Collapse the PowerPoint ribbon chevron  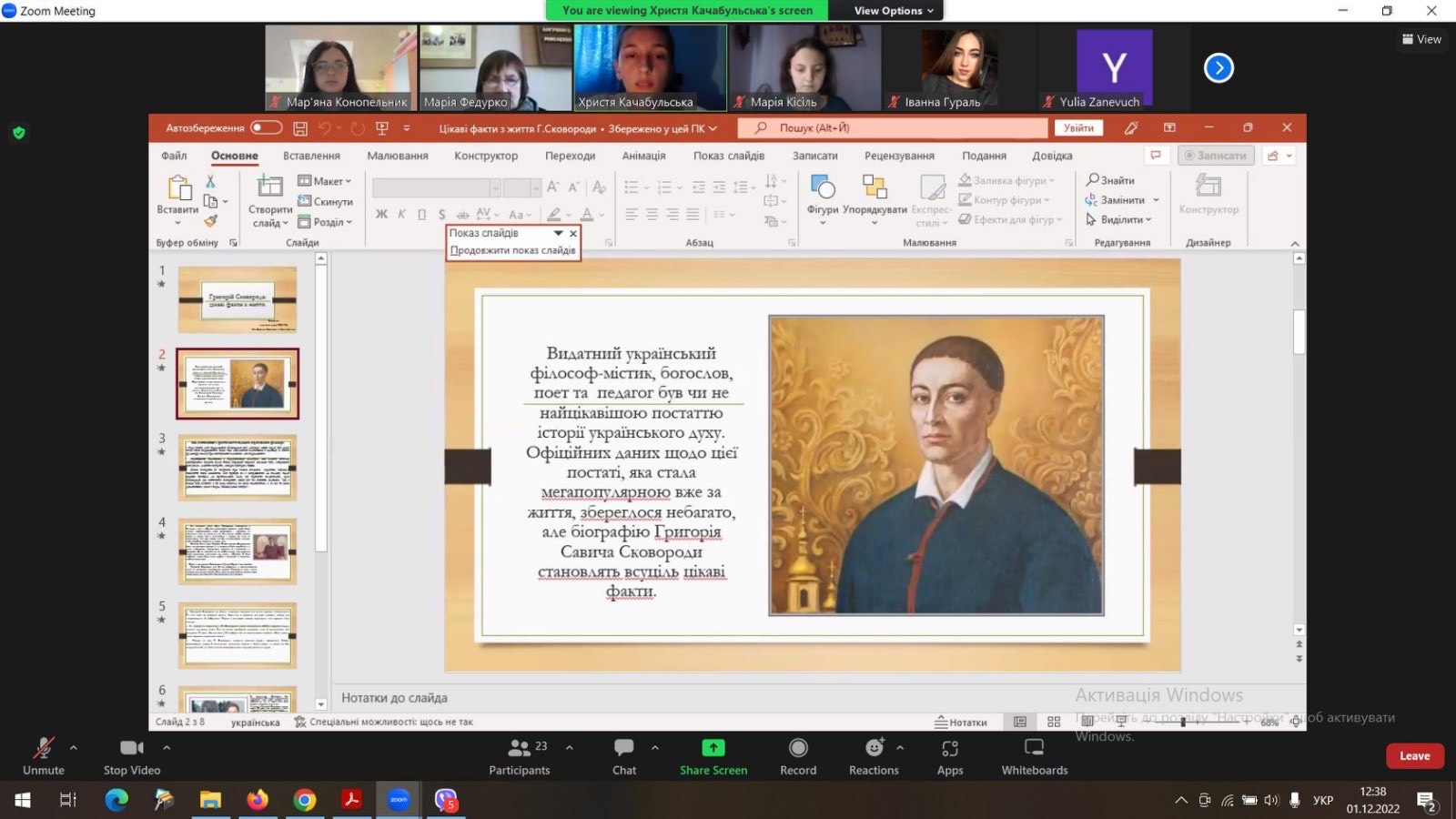(1295, 243)
